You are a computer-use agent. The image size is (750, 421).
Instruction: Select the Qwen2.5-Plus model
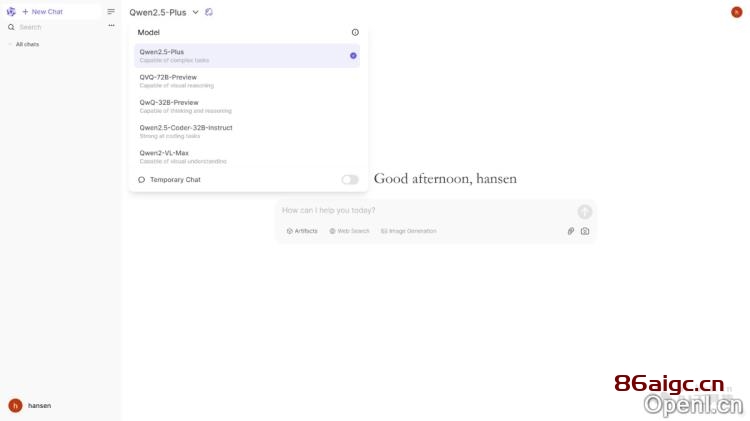(x=247, y=55)
